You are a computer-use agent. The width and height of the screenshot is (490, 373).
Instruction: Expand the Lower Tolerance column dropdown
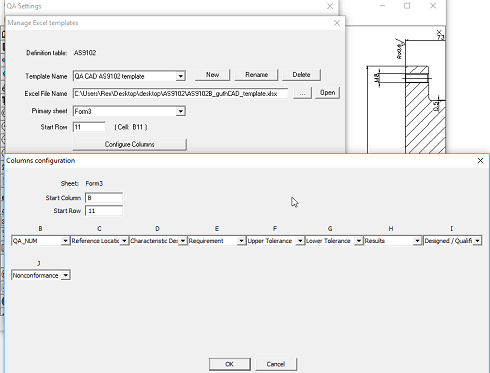(334, 241)
